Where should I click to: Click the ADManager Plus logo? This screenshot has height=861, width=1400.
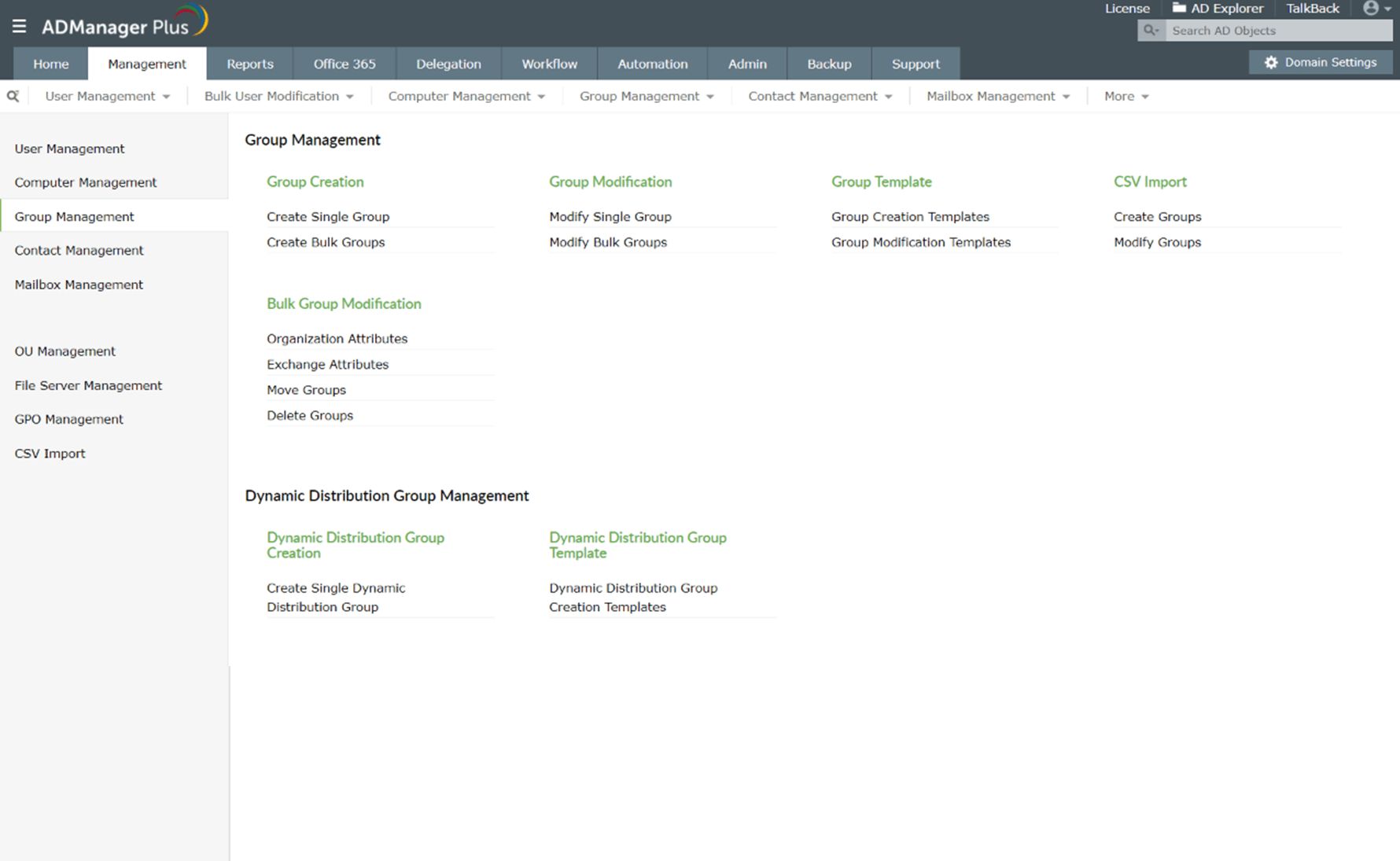click(124, 22)
